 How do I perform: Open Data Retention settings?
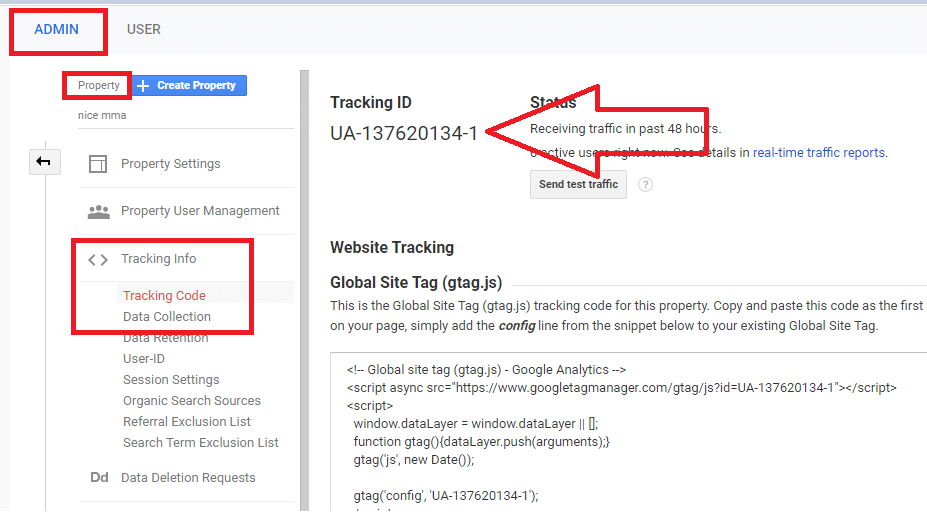click(166, 338)
